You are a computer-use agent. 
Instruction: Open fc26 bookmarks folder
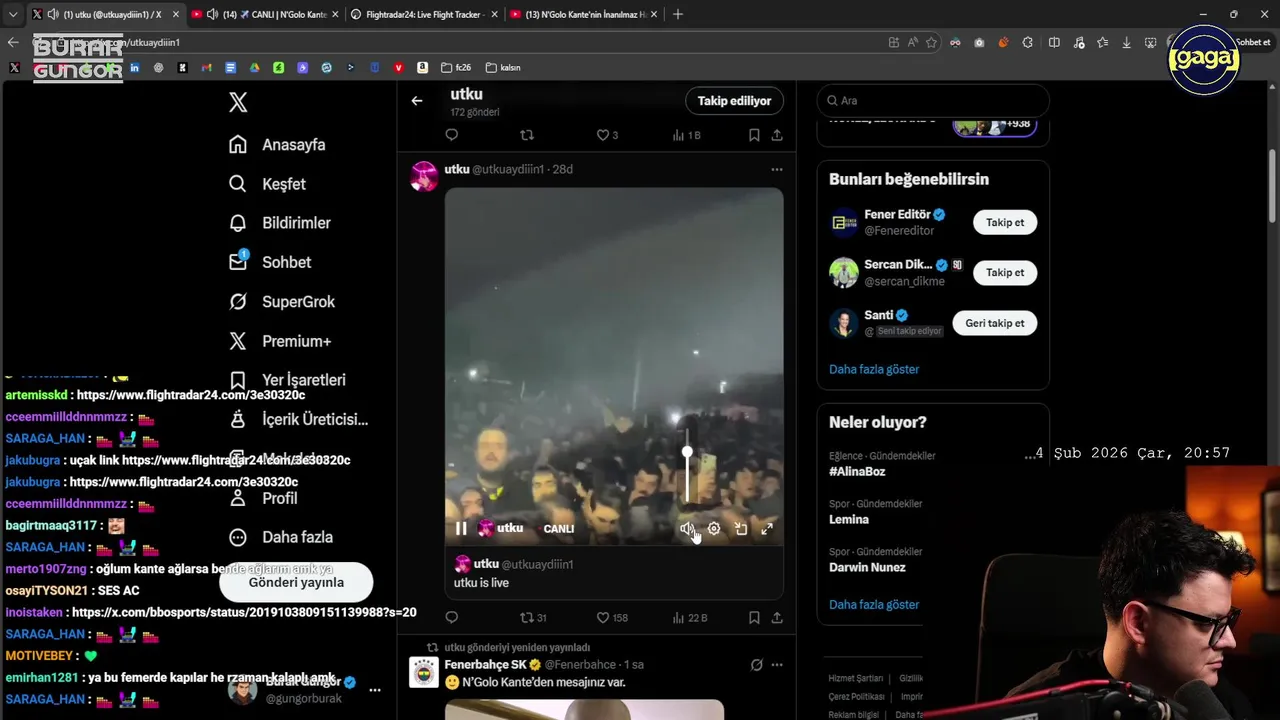(455, 67)
